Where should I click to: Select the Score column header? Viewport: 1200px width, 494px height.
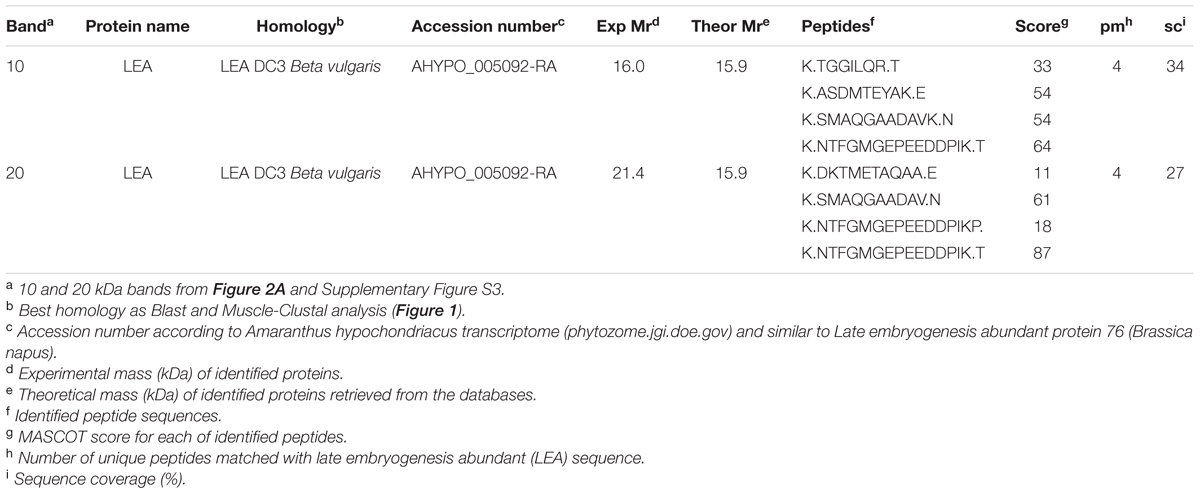(x=1036, y=25)
